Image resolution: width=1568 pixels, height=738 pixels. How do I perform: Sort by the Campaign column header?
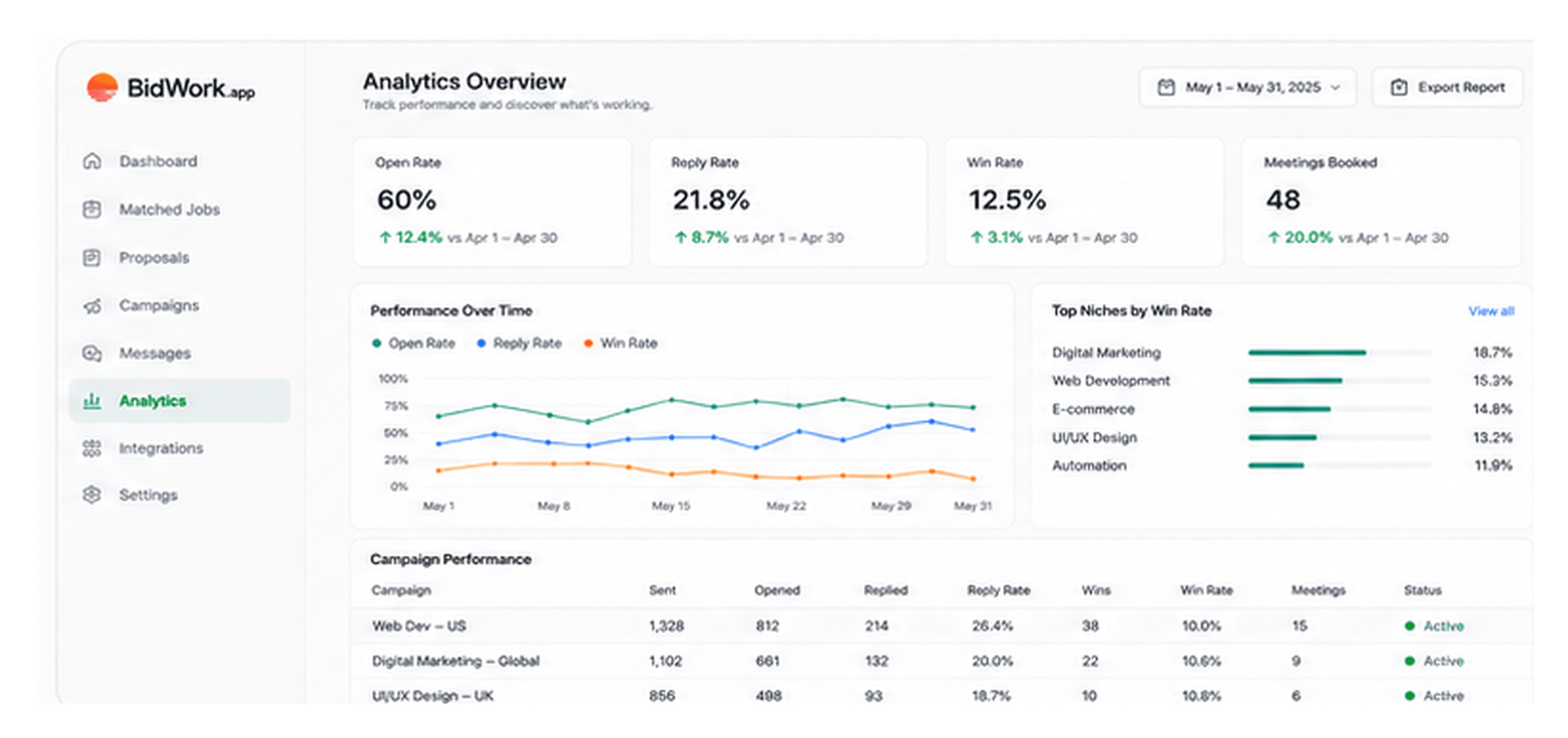[x=401, y=590]
